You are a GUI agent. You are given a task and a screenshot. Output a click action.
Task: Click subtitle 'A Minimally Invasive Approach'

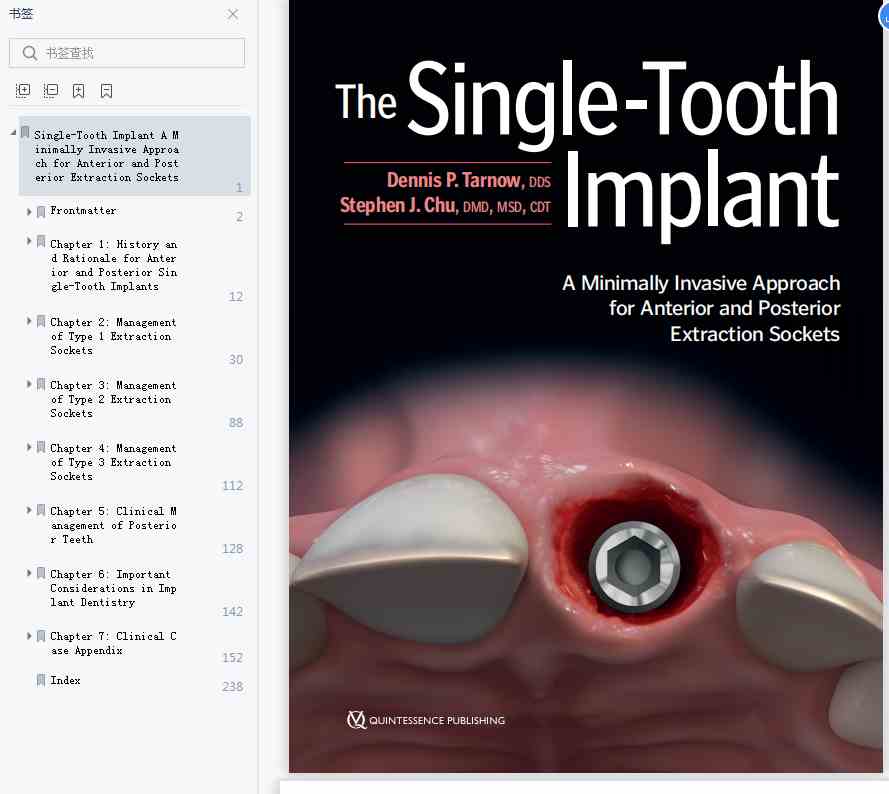701,282
